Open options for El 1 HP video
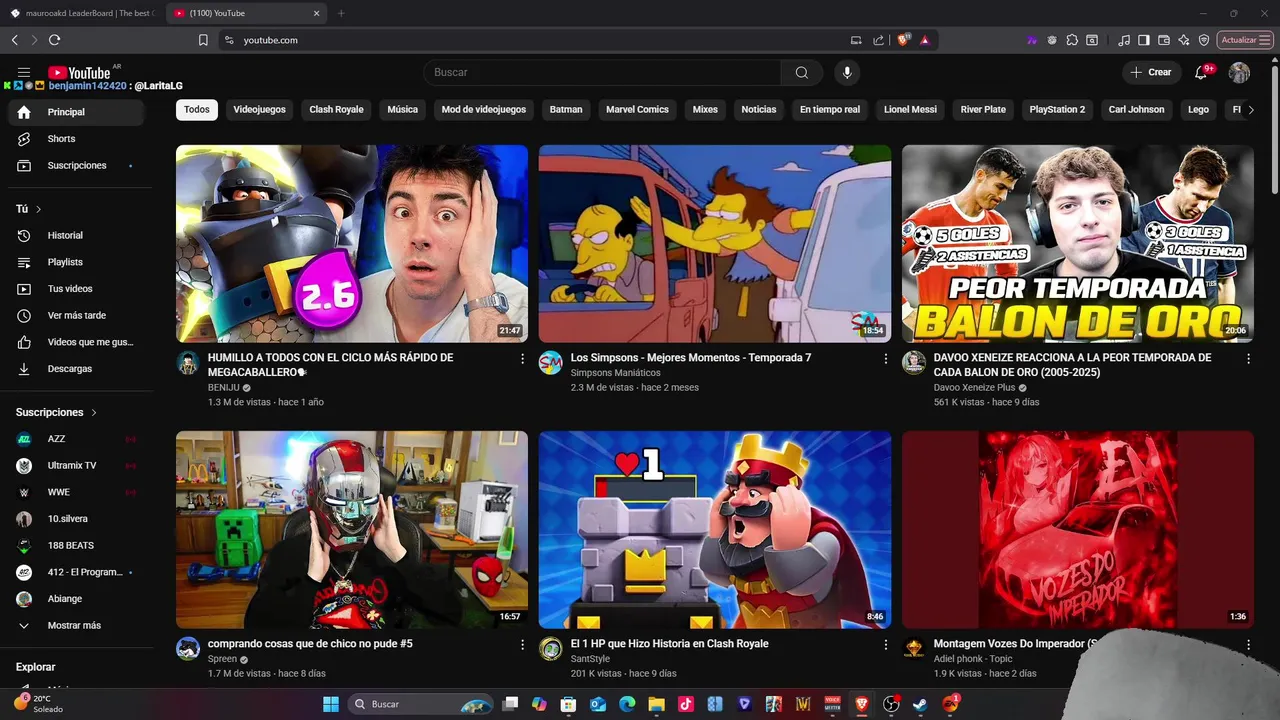 885,645
